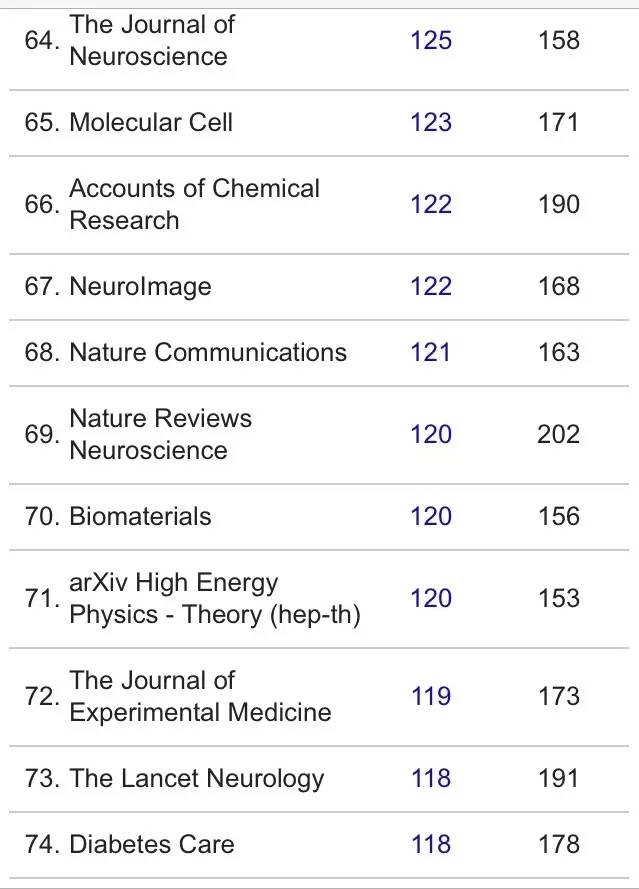
Task: Click the Biomaterials publication name
Action: pyautogui.click(x=140, y=517)
